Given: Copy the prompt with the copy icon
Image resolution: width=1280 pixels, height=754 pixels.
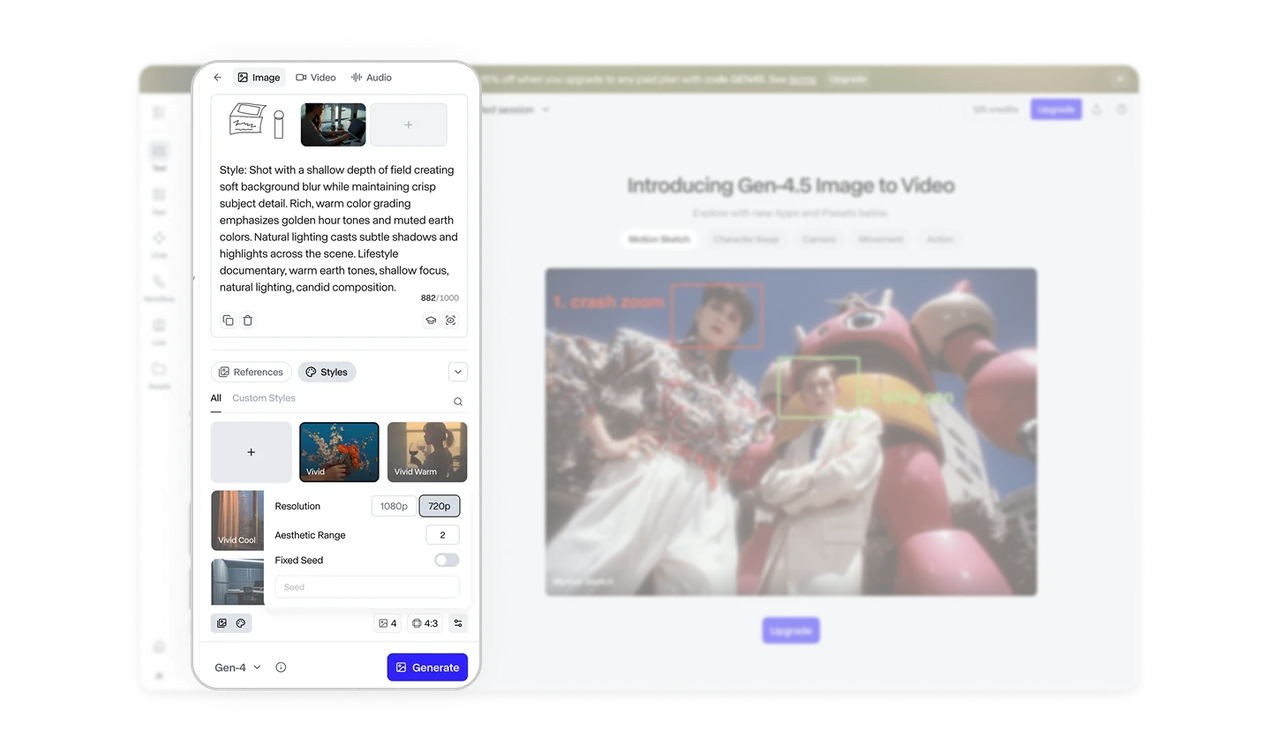Looking at the screenshot, I should coord(228,320).
